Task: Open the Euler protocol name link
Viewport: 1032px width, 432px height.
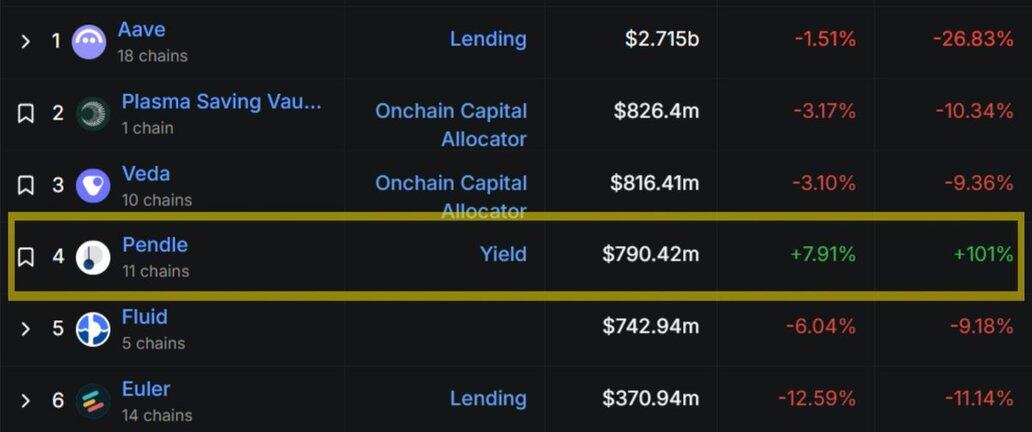Action: 146,389
